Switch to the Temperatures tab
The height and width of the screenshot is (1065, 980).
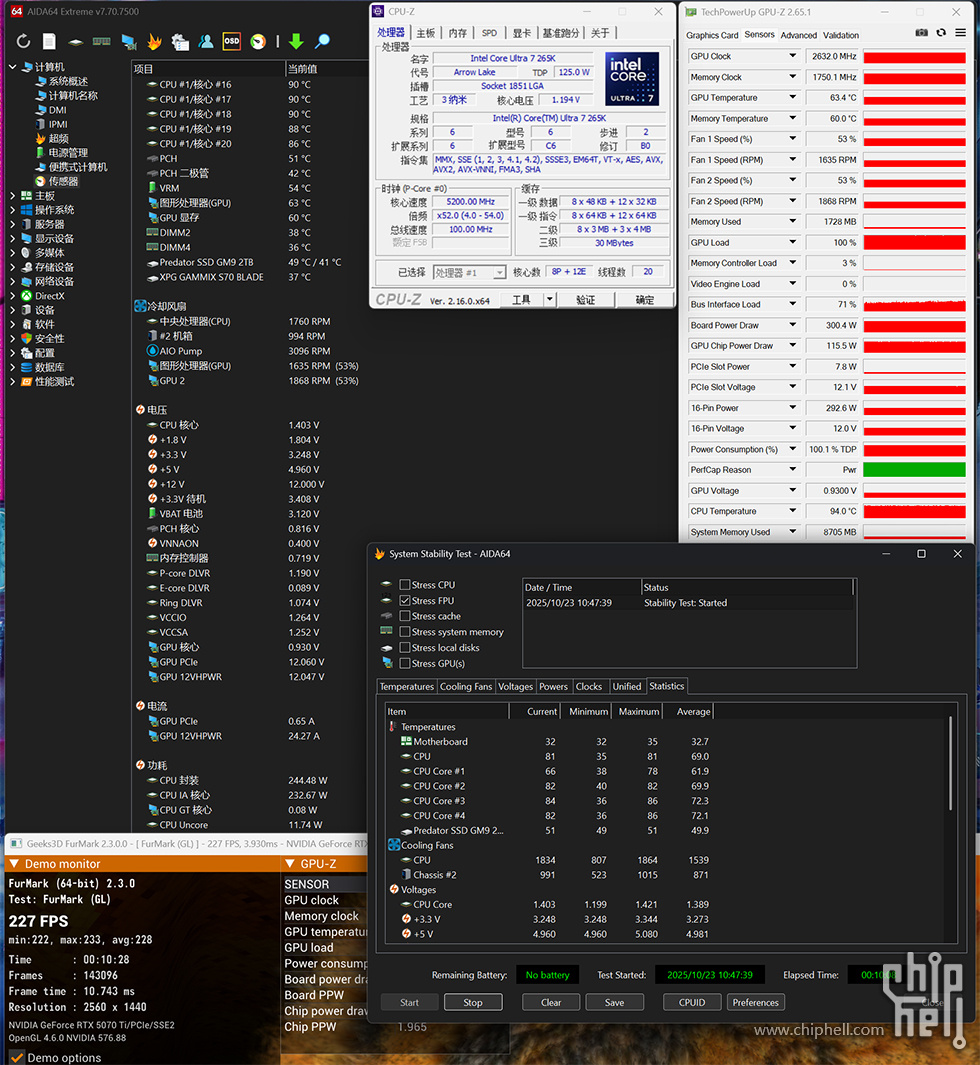pos(407,687)
